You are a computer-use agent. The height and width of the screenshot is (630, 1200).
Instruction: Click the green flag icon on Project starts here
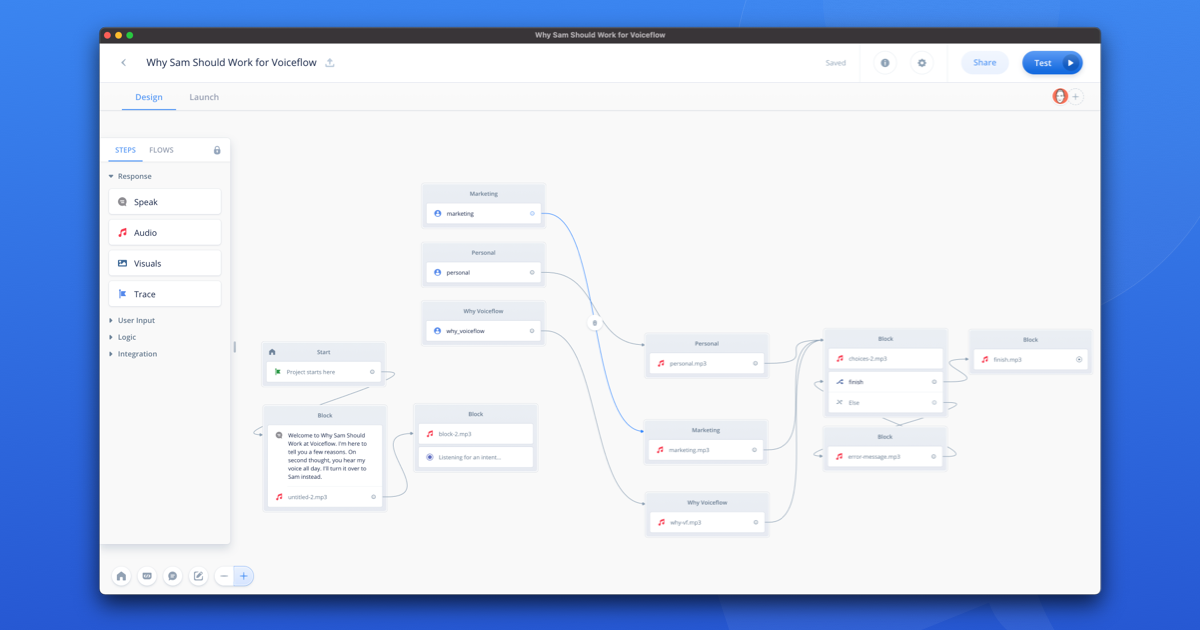[278, 372]
